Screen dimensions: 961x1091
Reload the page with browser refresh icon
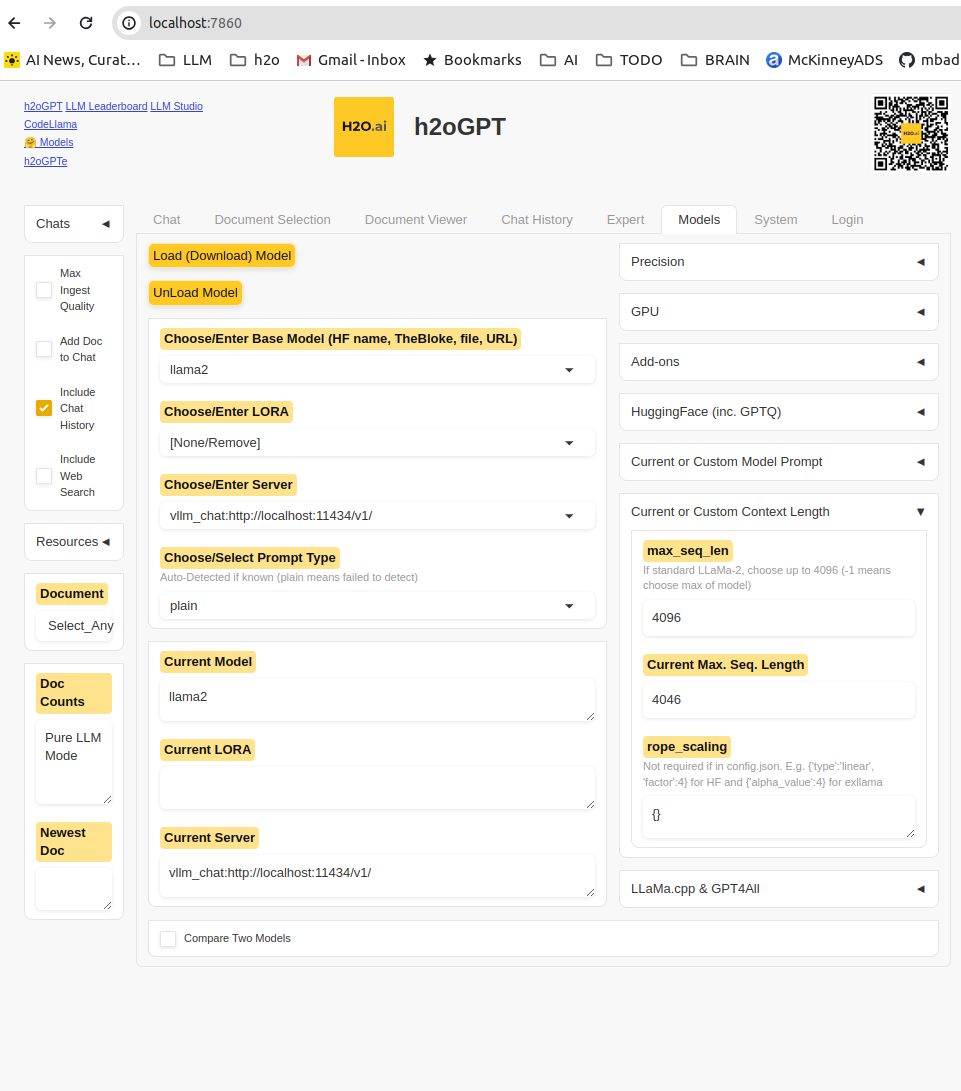point(86,22)
